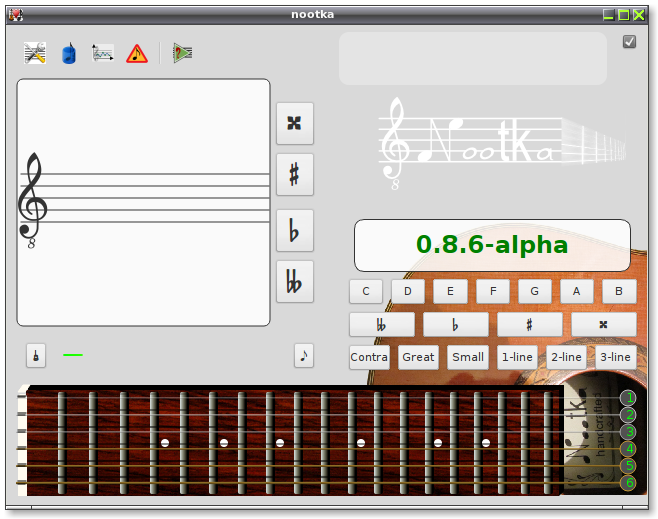Choose the 2-line octave
Screen dimensions: 658x519
(x=567, y=357)
